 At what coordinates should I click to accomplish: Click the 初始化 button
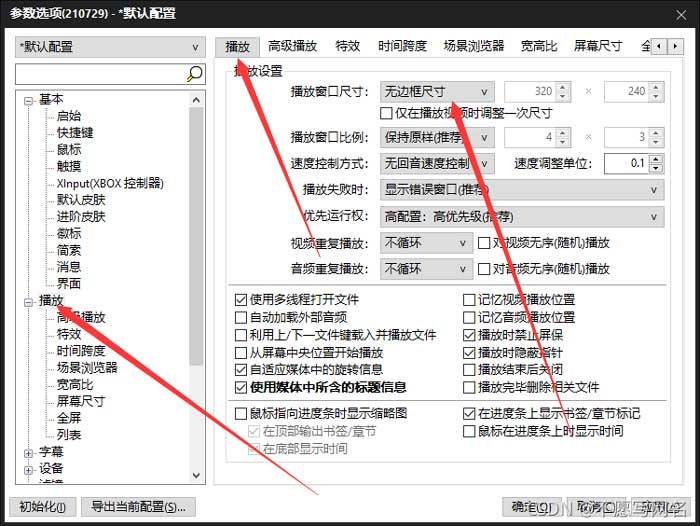(41, 506)
